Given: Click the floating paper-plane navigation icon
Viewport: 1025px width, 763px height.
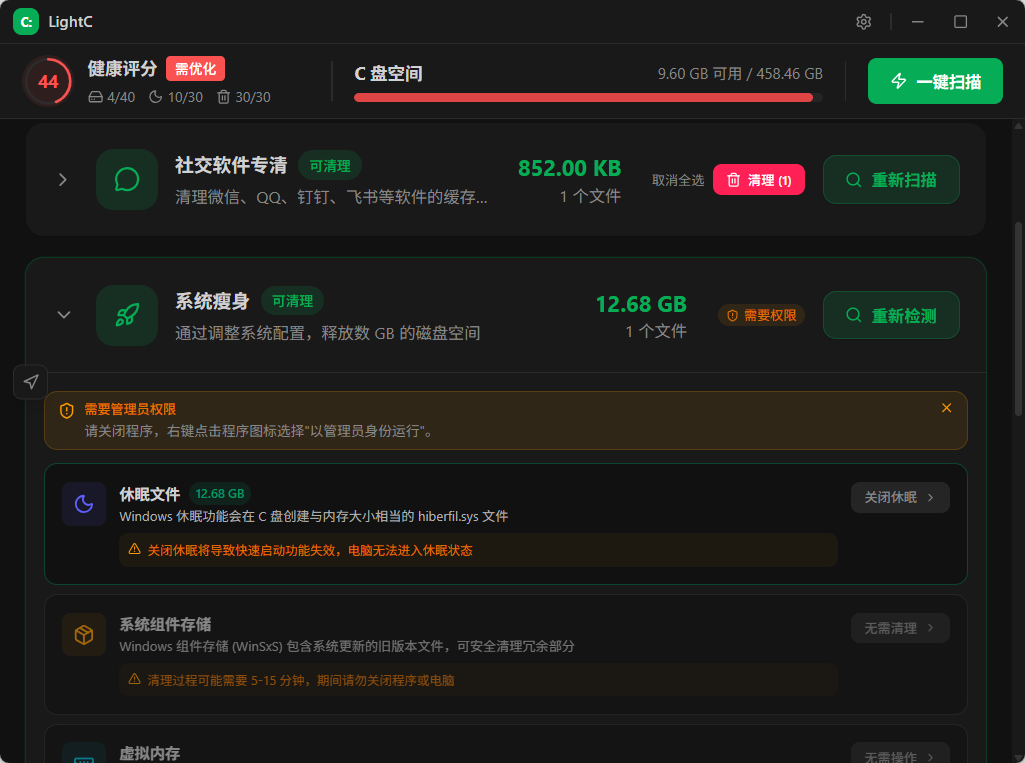Looking at the screenshot, I should 31,382.
